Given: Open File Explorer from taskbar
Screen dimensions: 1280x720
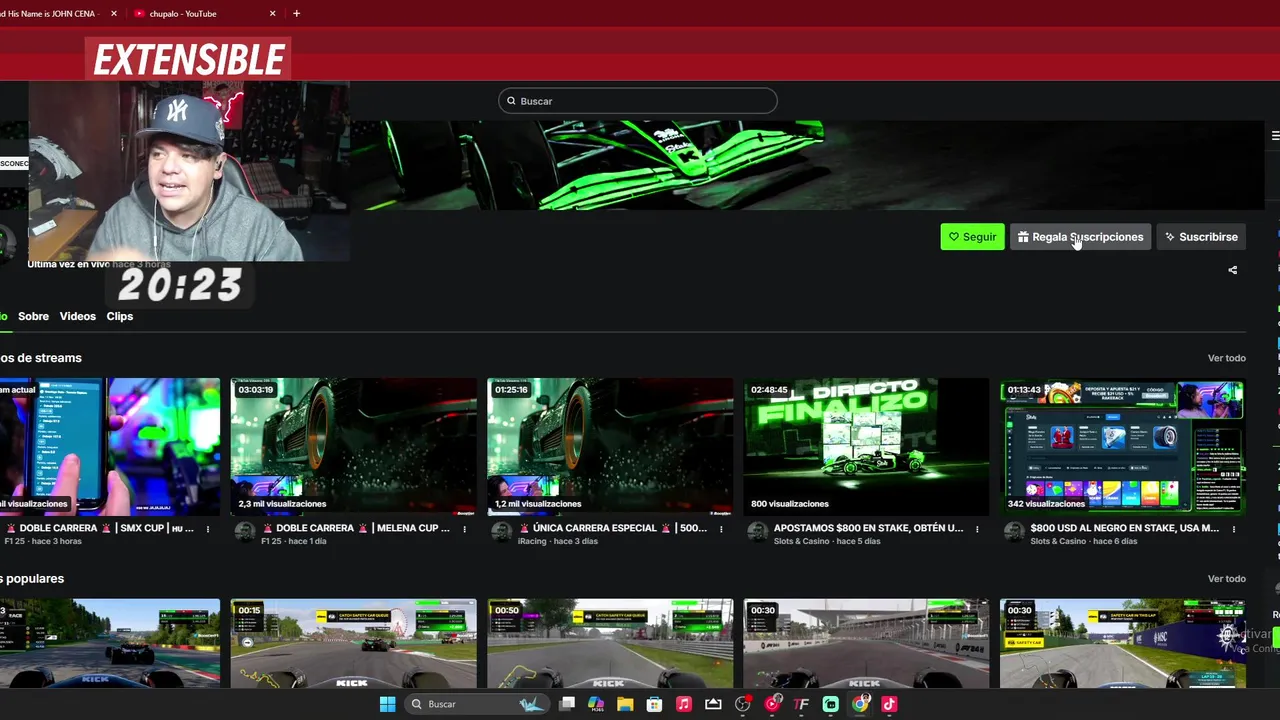Looking at the screenshot, I should point(625,704).
